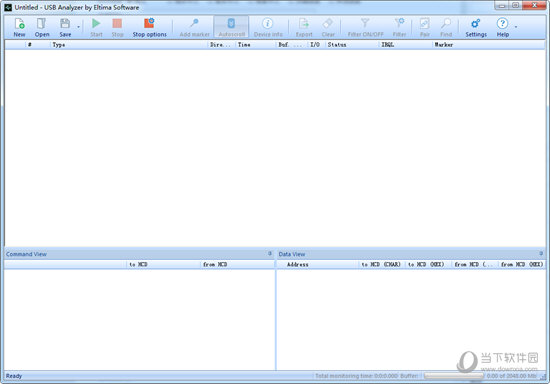Open Stop options in the toolbar
Image resolution: width=550 pixels, height=384 pixels.
coord(149,27)
